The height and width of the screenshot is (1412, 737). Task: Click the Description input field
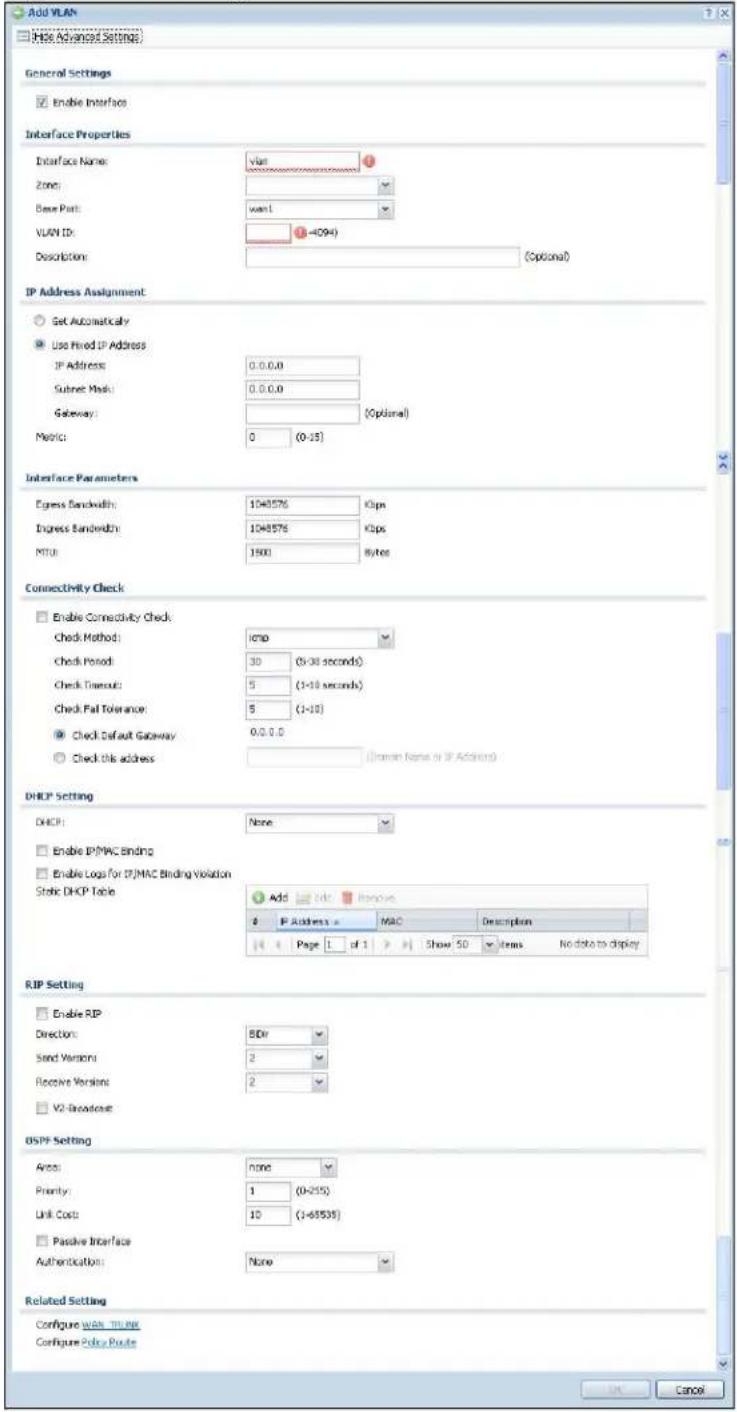[382, 256]
